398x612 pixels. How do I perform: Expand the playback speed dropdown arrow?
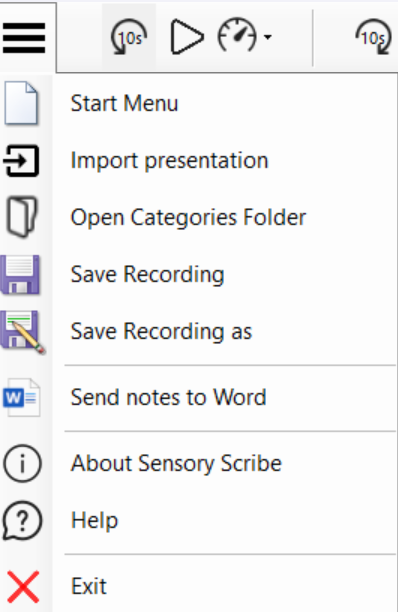pyautogui.click(x=268, y=37)
